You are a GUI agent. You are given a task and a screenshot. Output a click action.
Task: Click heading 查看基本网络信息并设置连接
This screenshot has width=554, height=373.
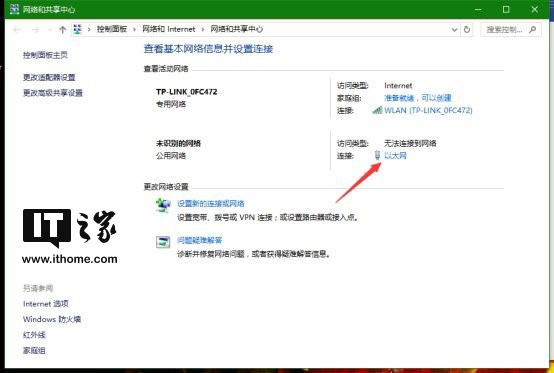pyautogui.click(x=208, y=49)
